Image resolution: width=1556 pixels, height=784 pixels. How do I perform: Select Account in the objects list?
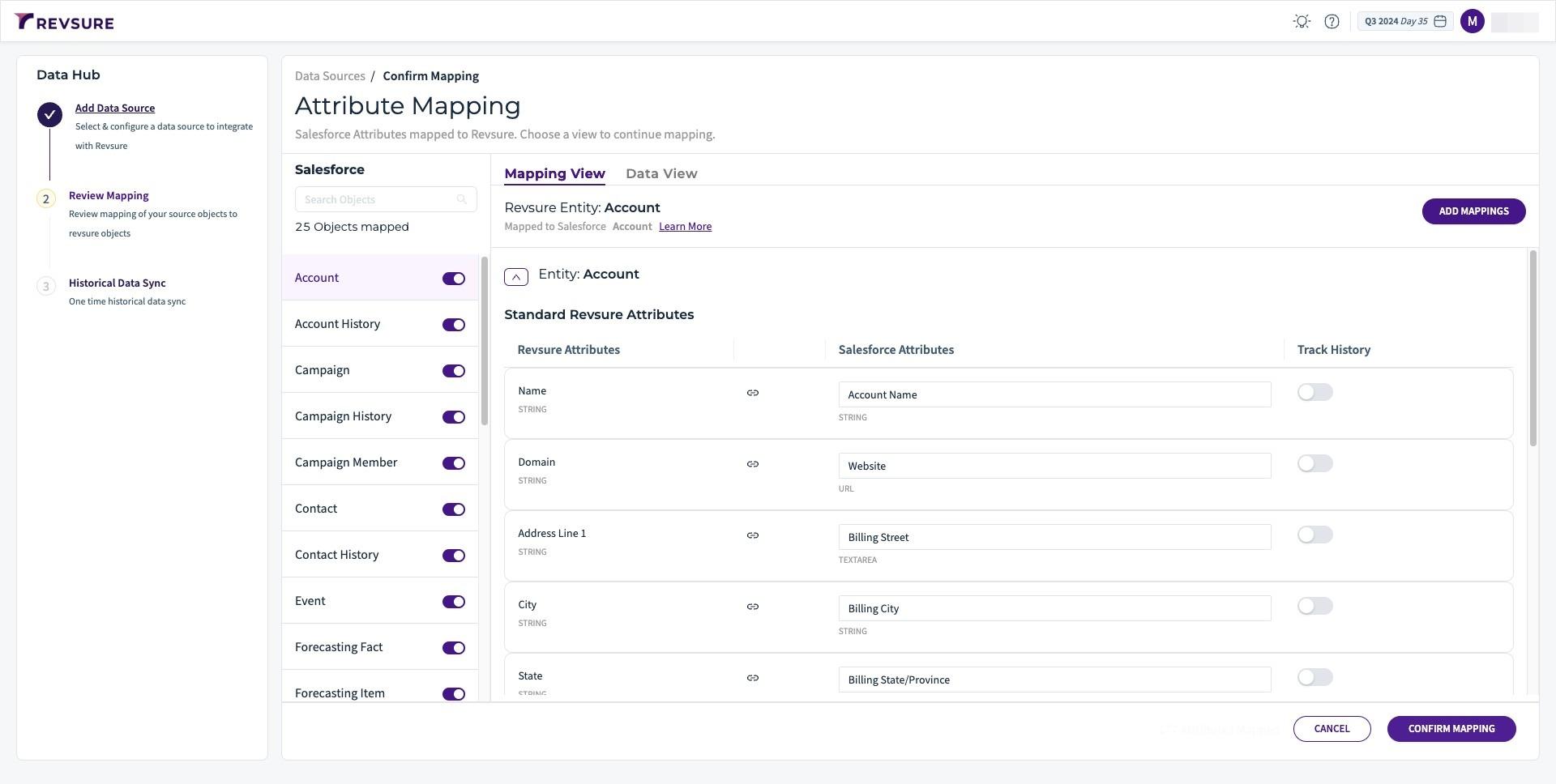coord(380,278)
